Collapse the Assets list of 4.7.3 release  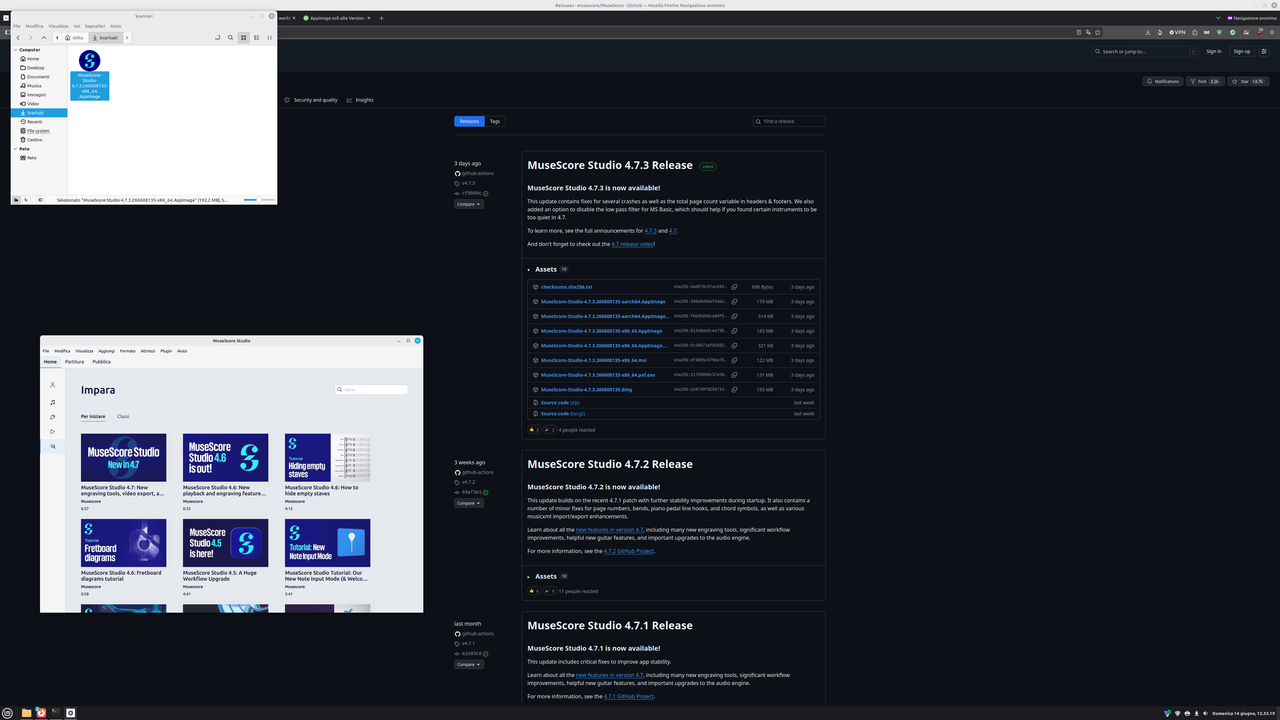[529, 270]
